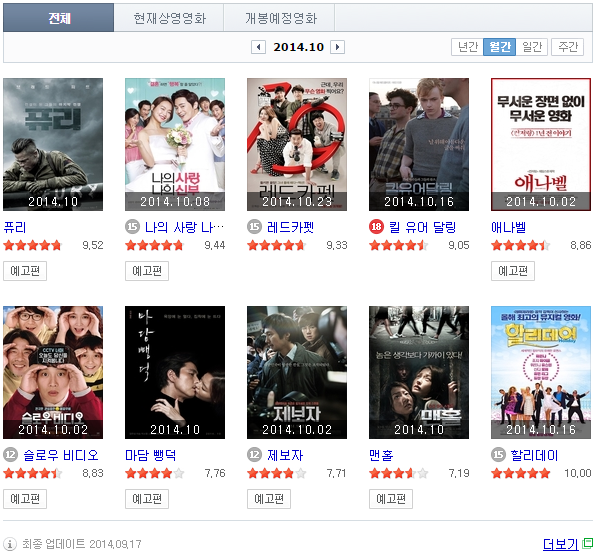This screenshot has height=557, width=595.
Task: Switch to 개봉예정영화 tab
Action: 280,17
